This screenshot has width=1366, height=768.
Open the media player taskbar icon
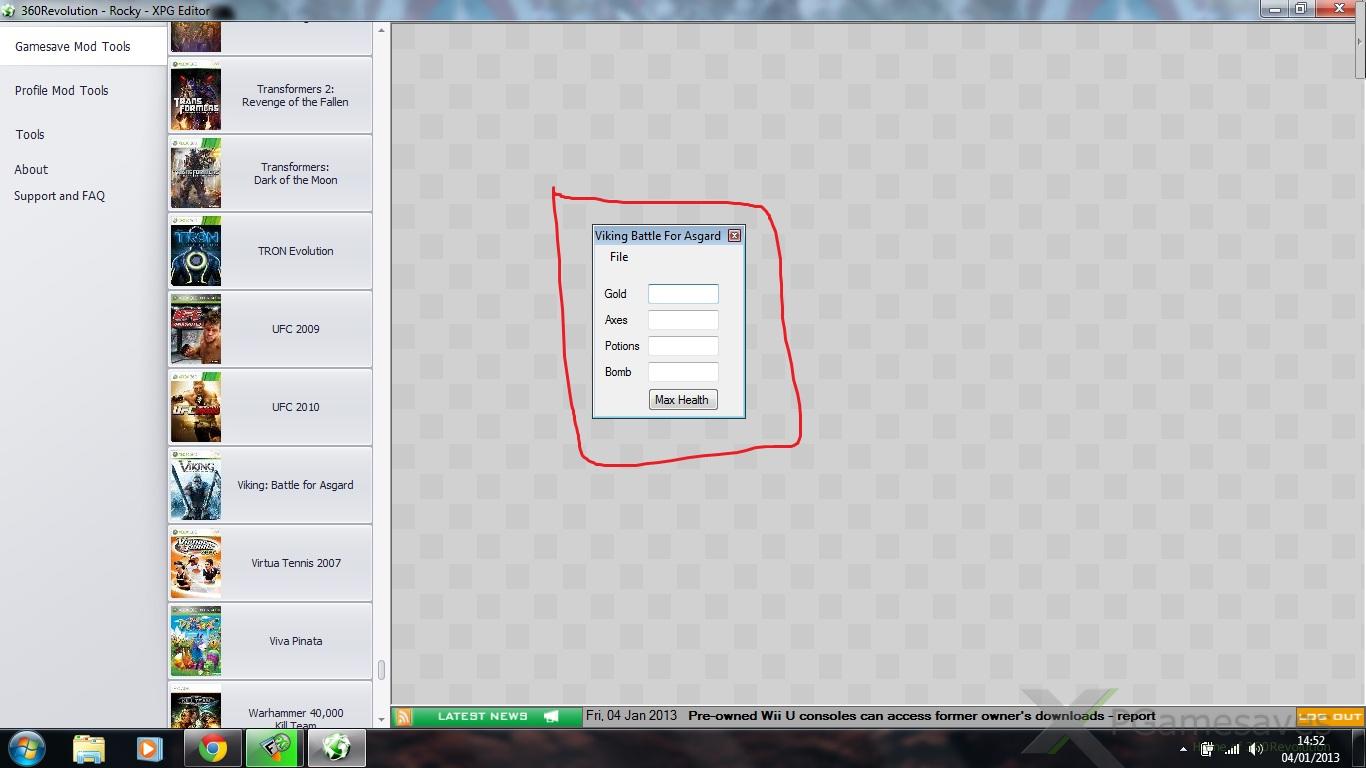point(149,748)
